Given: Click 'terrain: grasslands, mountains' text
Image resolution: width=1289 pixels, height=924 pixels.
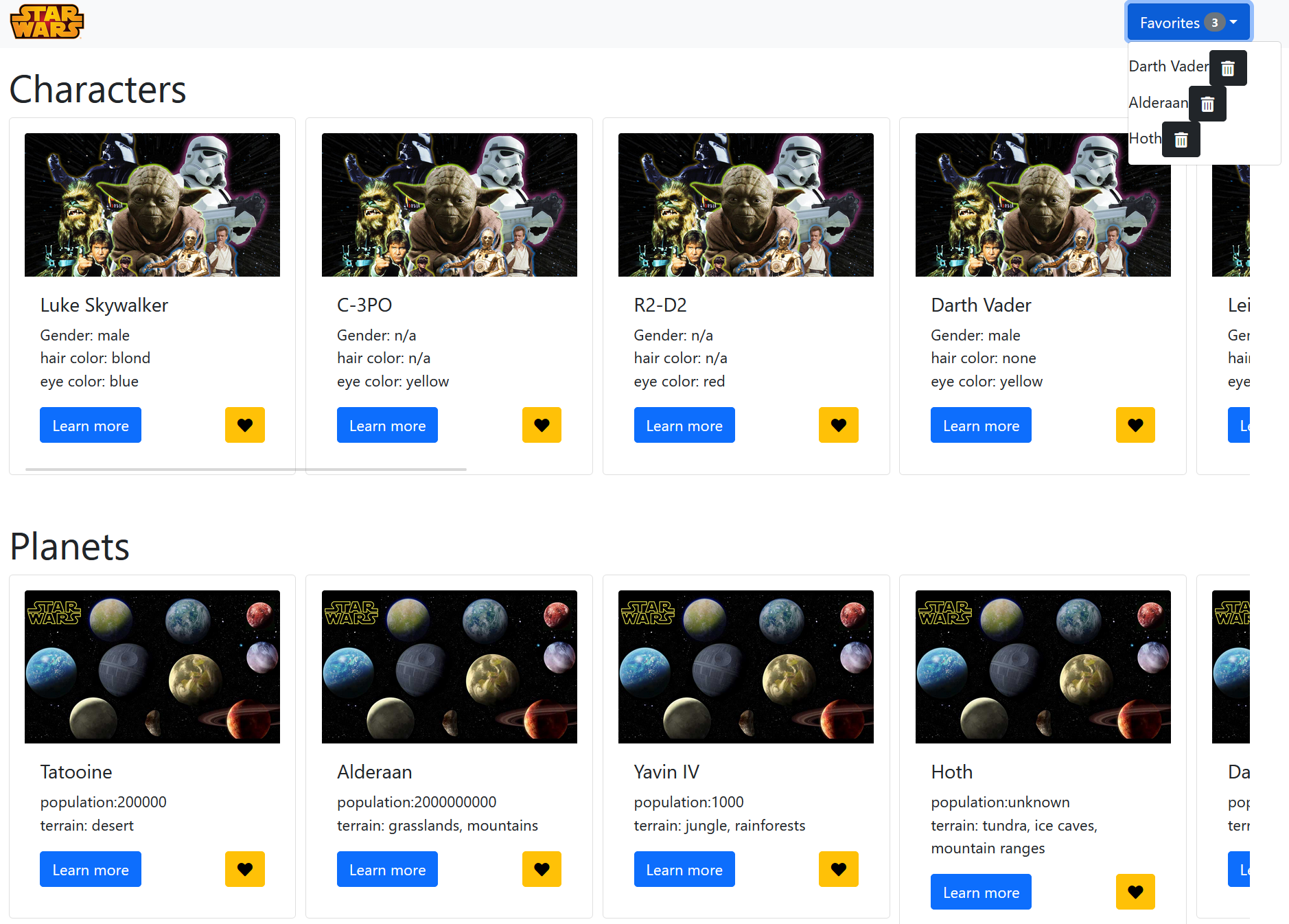Looking at the screenshot, I should (x=438, y=825).
